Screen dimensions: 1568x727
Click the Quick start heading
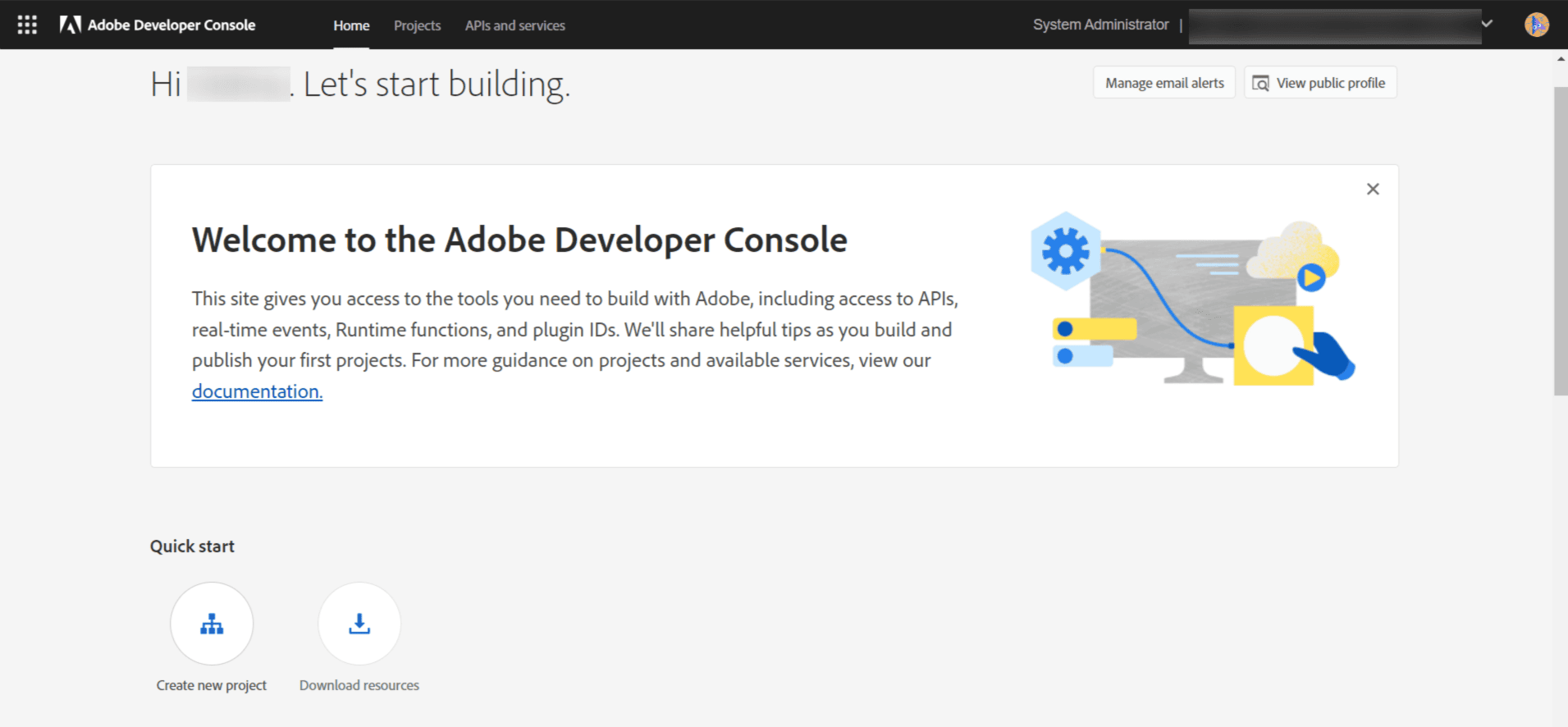[x=192, y=546]
